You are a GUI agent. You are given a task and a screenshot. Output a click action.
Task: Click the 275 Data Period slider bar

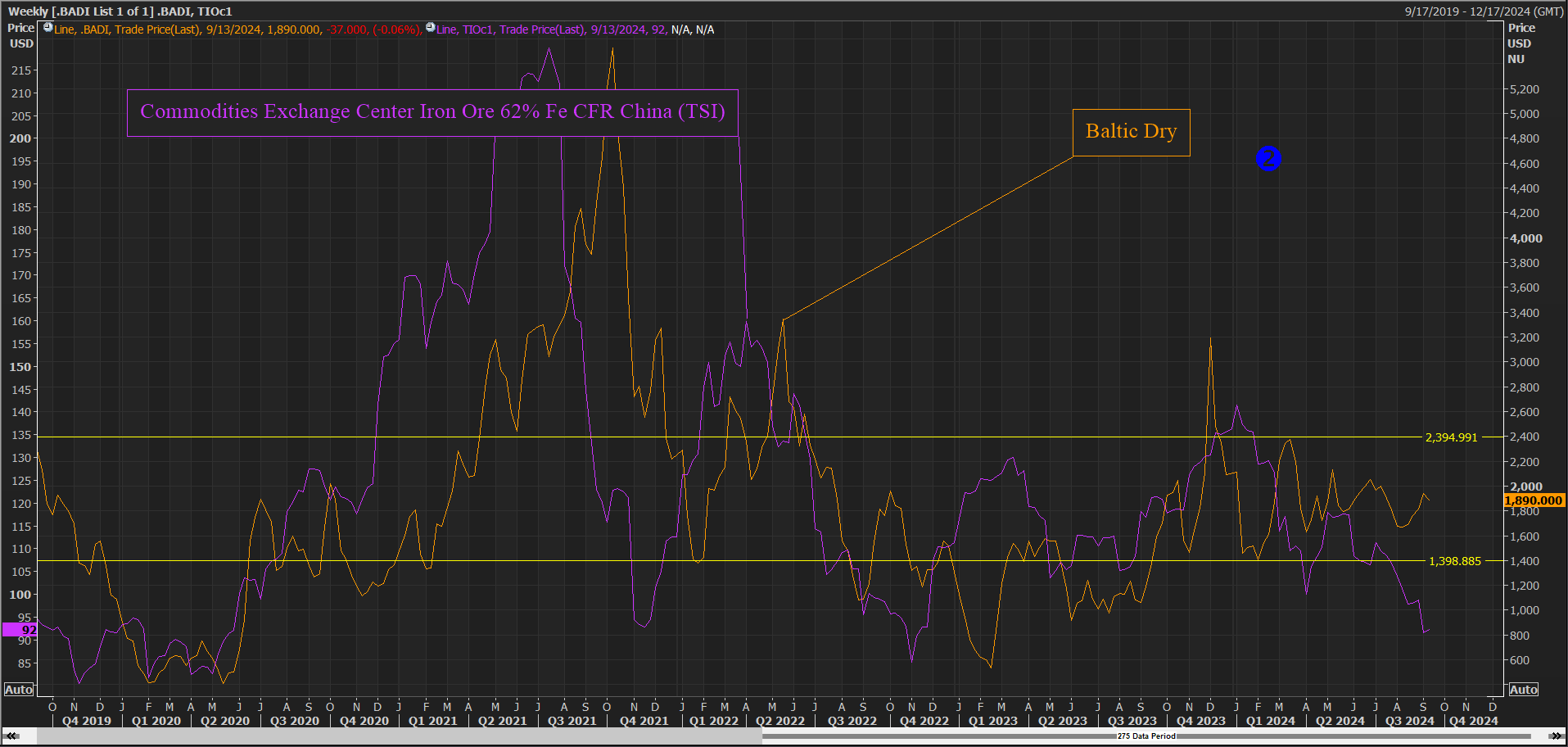pos(1146,736)
